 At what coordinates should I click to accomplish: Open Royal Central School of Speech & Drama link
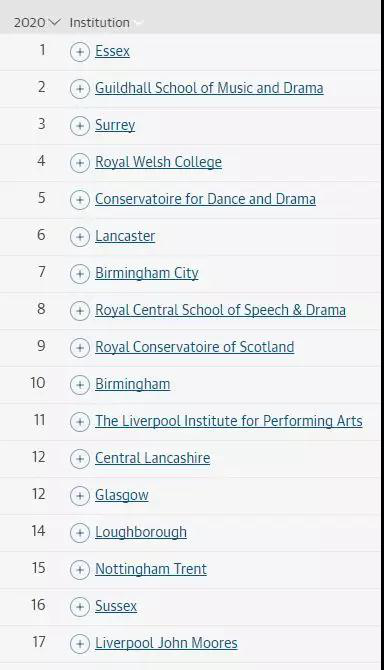click(x=220, y=310)
